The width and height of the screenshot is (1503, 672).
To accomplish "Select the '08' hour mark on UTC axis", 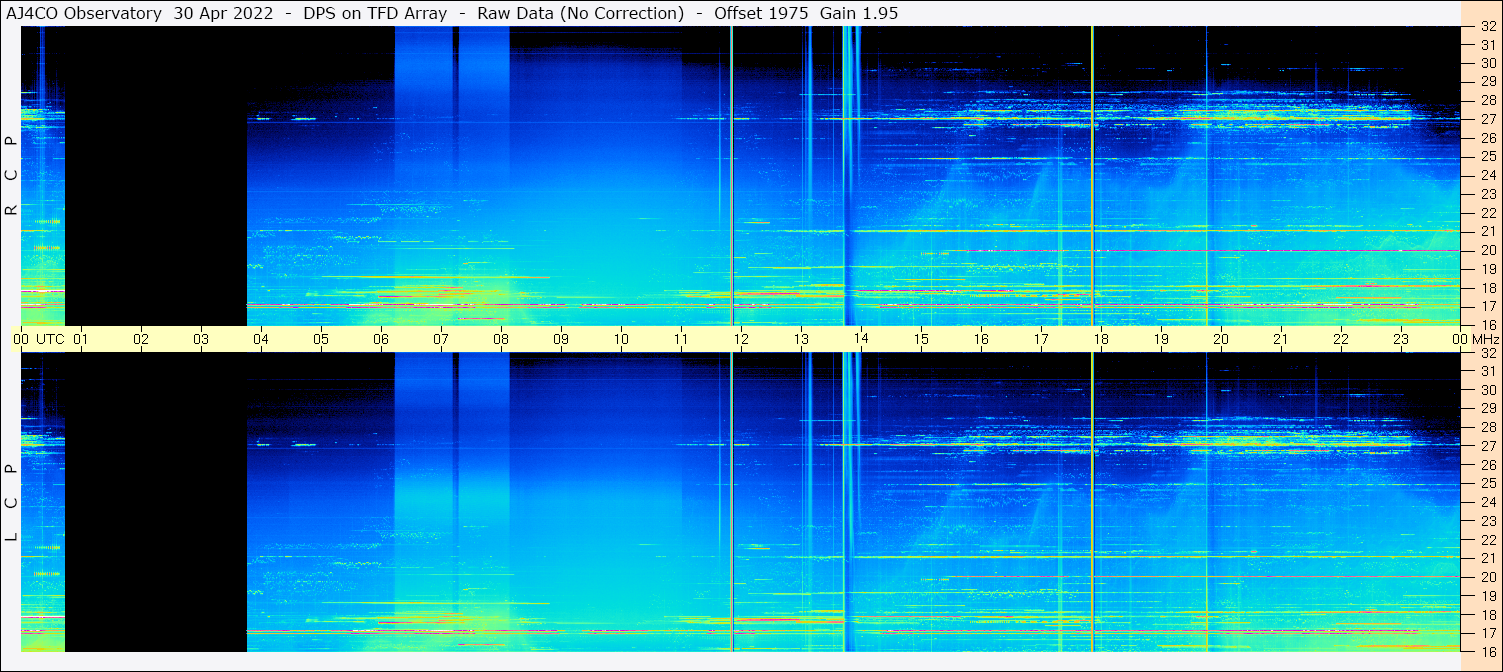I will [501, 339].
